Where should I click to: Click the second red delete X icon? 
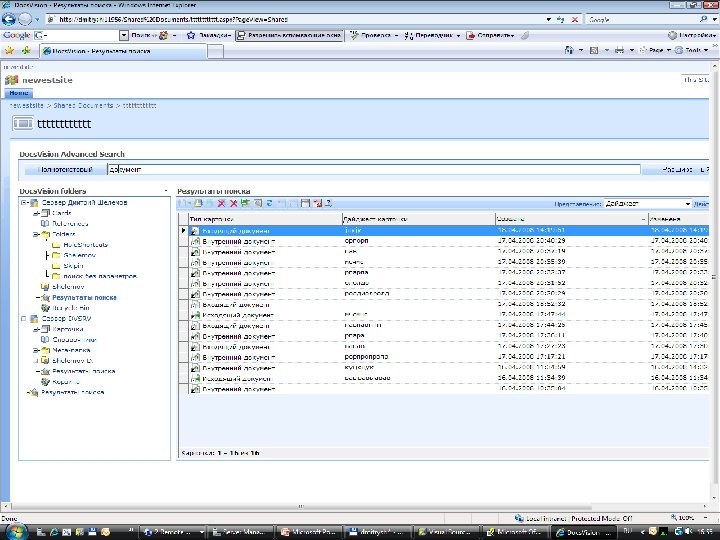pyautogui.click(x=233, y=203)
